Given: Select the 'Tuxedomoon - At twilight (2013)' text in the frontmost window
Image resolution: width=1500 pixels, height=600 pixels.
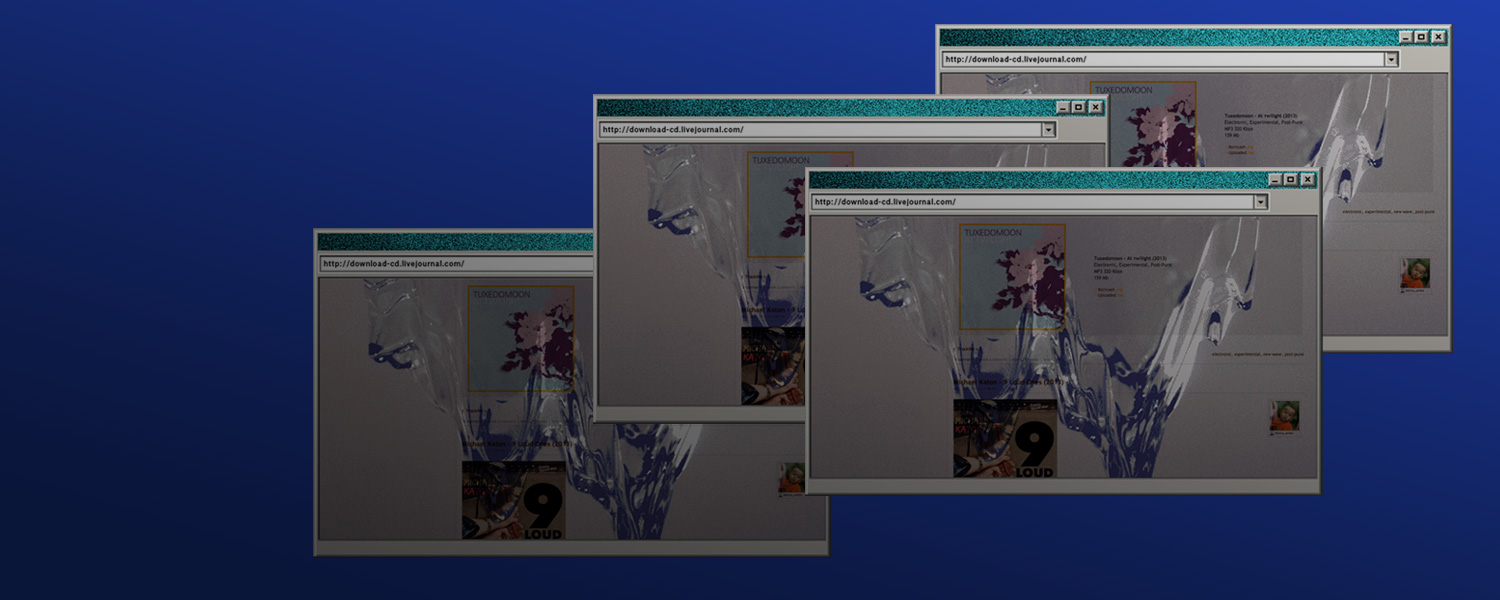Looking at the screenshot, I should pos(1130,257).
